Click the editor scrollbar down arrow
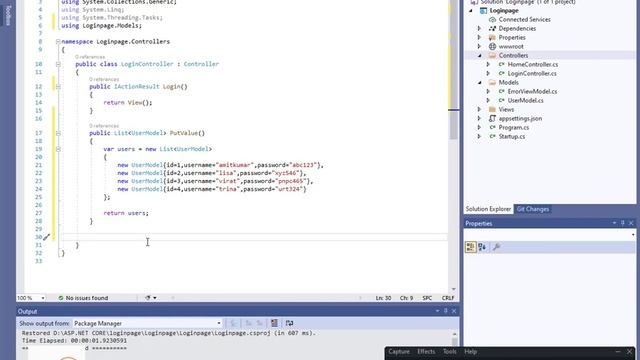640x360 pixels. coord(453,289)
